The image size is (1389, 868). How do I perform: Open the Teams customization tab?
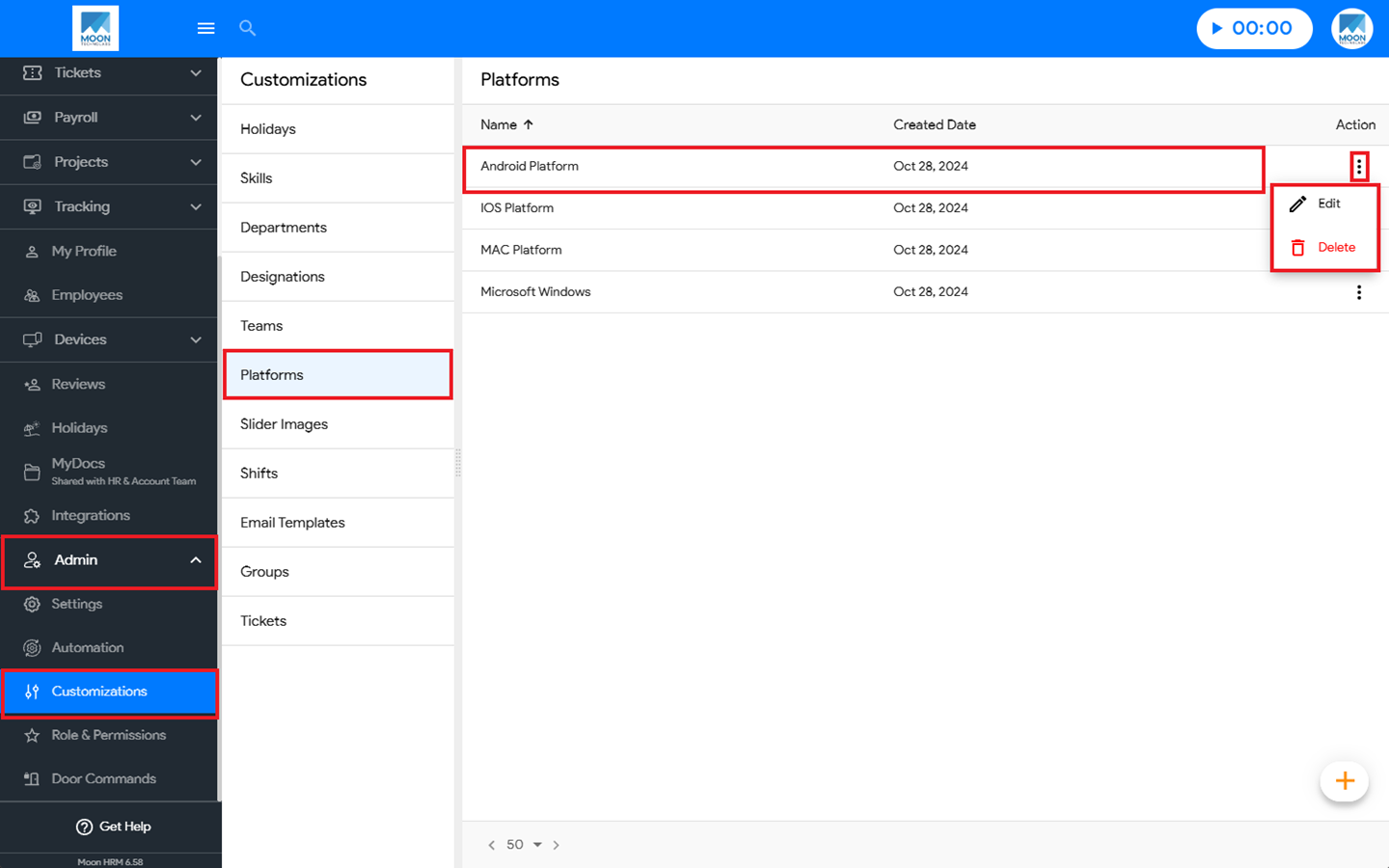pyautogui.click(x=338, y=326)
